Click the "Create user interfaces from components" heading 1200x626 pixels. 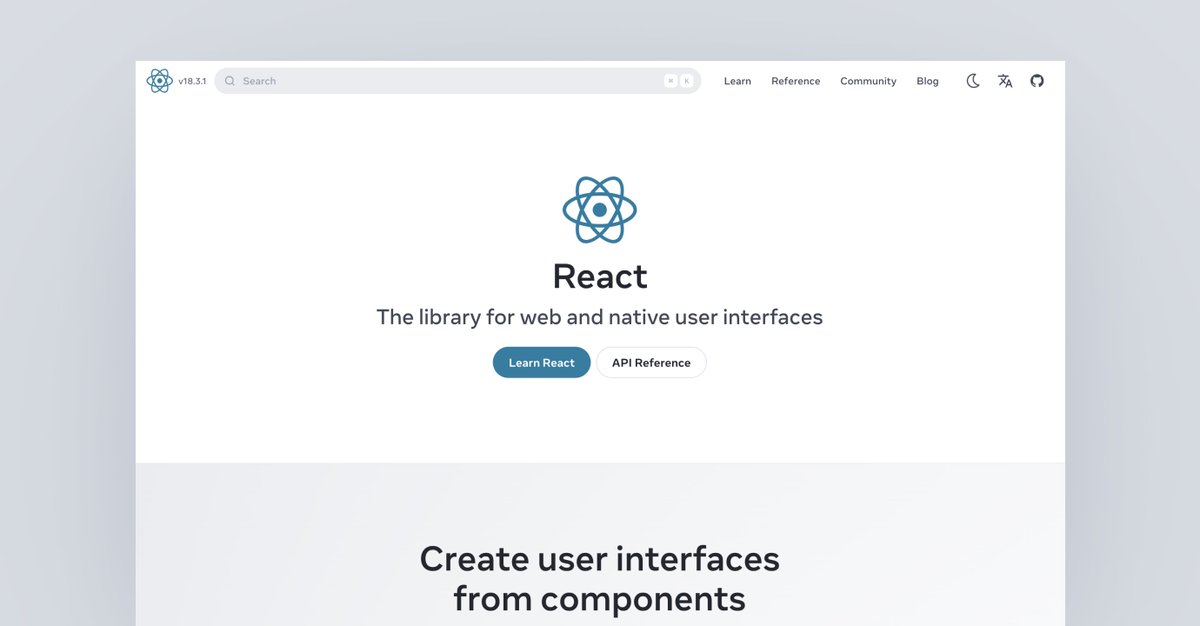point(600,578)
